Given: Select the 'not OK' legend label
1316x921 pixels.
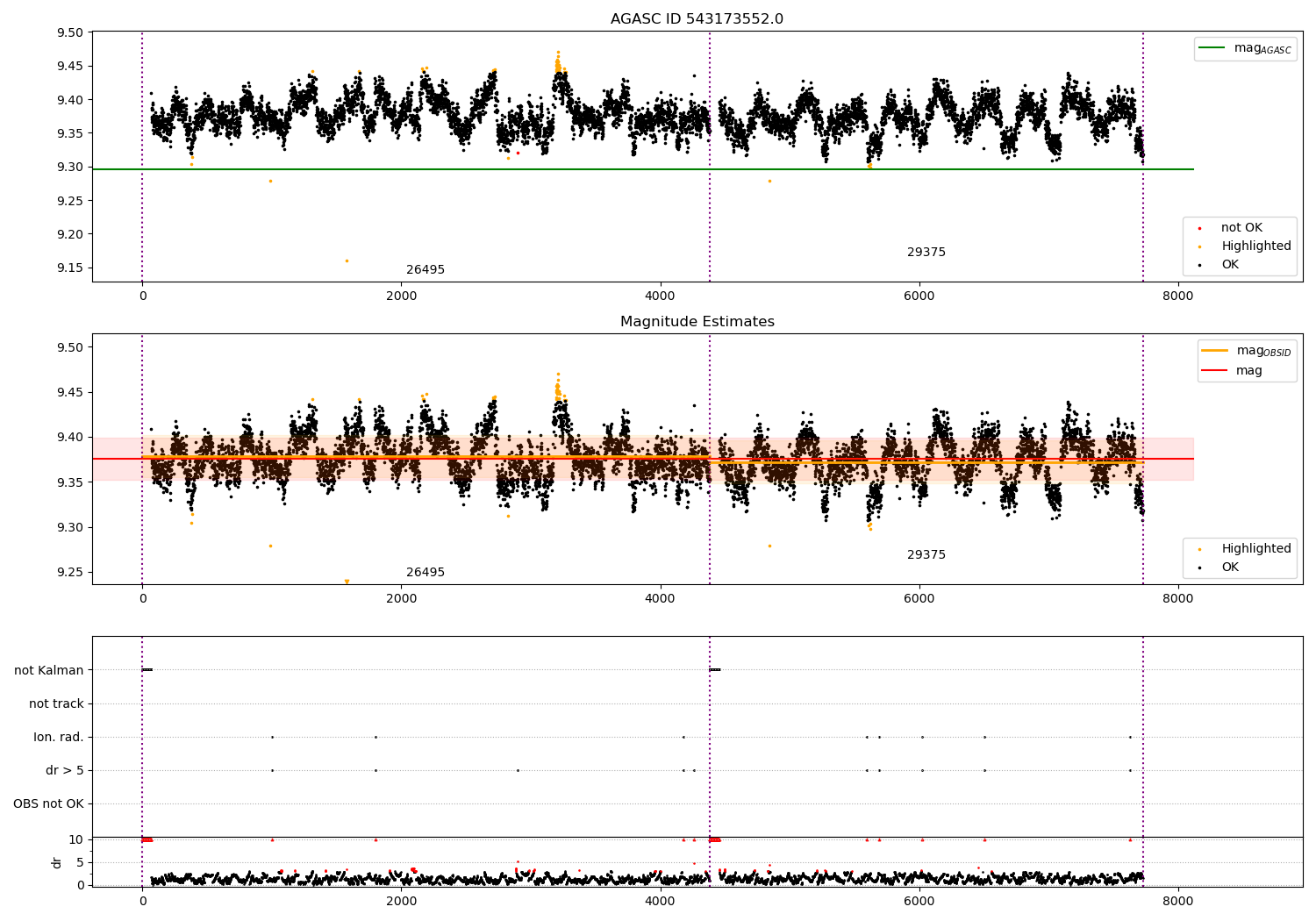Looking at the screenshot, I should click(1241, 228).
